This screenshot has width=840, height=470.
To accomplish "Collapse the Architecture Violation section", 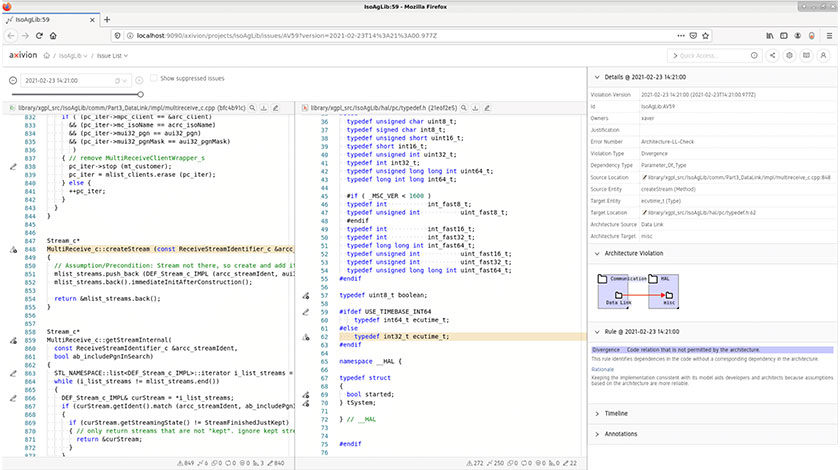I will [x=596, y=254].
